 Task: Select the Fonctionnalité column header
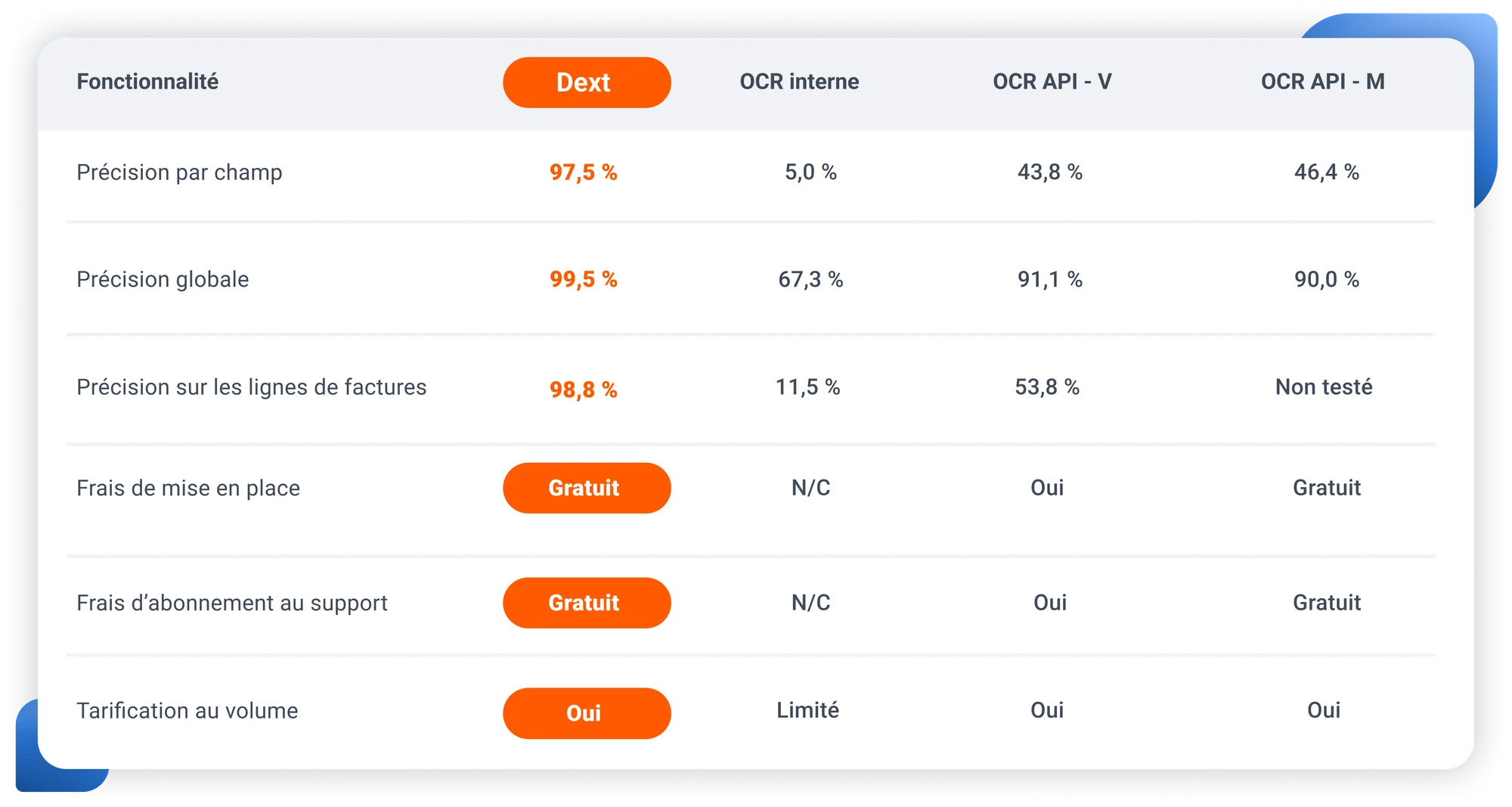pos(147,82)
